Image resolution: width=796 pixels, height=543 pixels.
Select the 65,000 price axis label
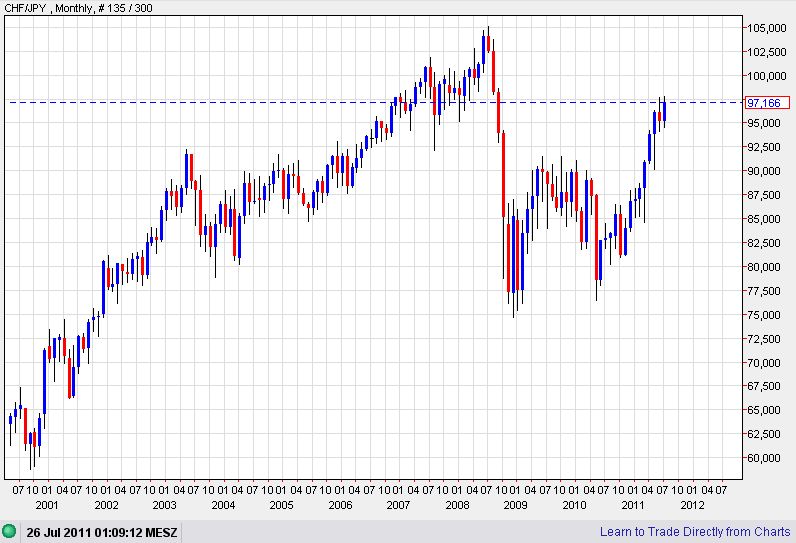764,410
